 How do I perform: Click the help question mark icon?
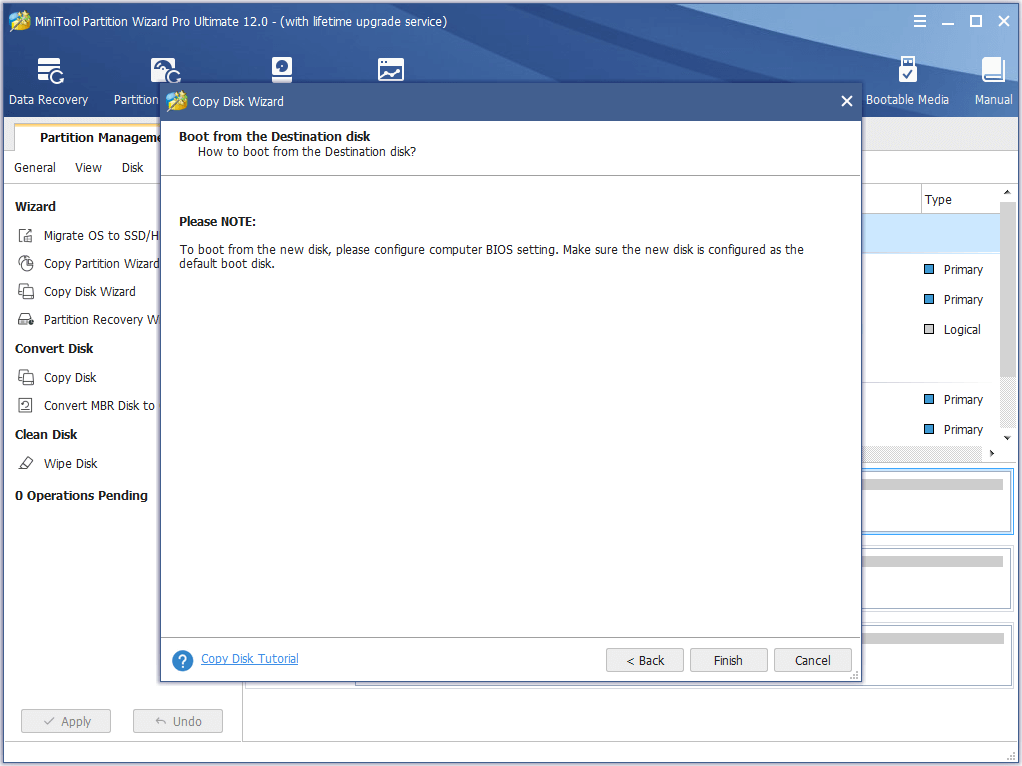(x=182, y=660)
